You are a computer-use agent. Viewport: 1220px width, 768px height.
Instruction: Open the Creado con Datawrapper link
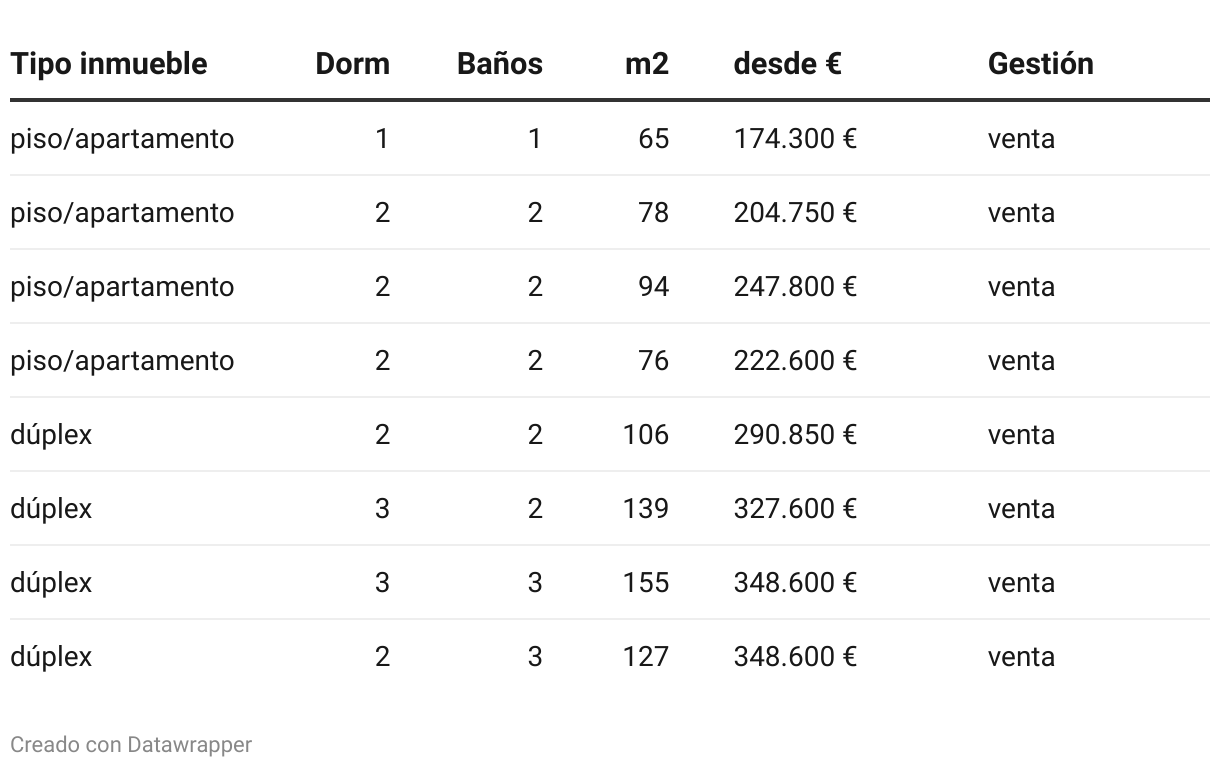click(131, 745)
